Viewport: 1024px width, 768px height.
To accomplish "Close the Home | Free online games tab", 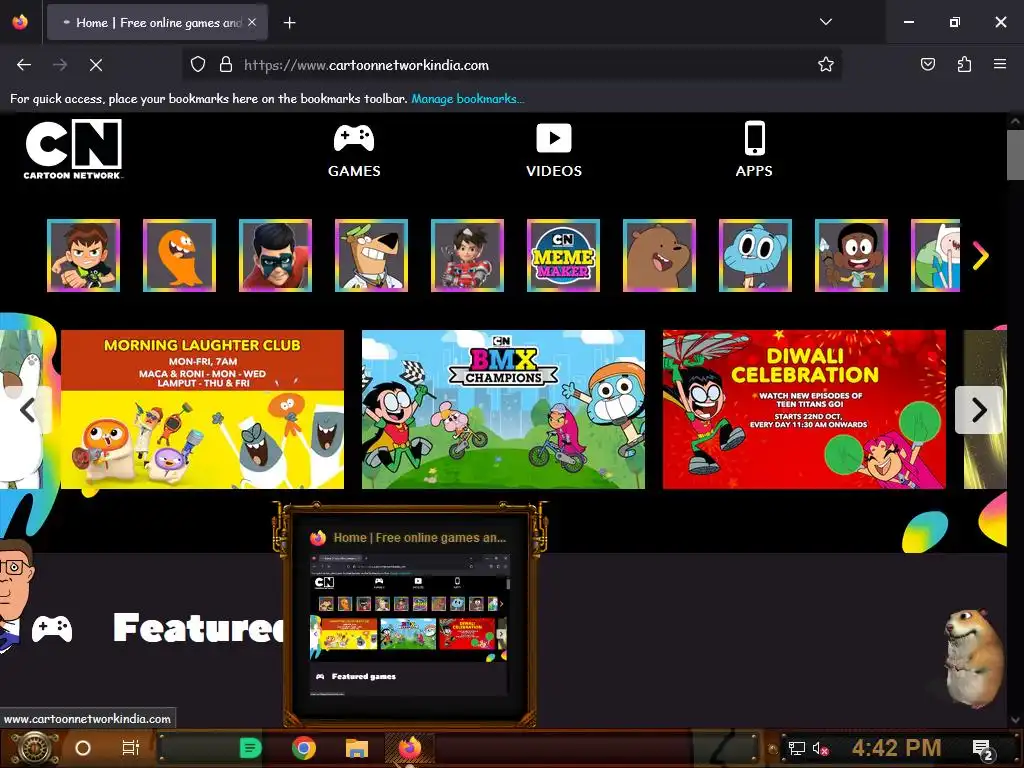I will click(252, 23).
